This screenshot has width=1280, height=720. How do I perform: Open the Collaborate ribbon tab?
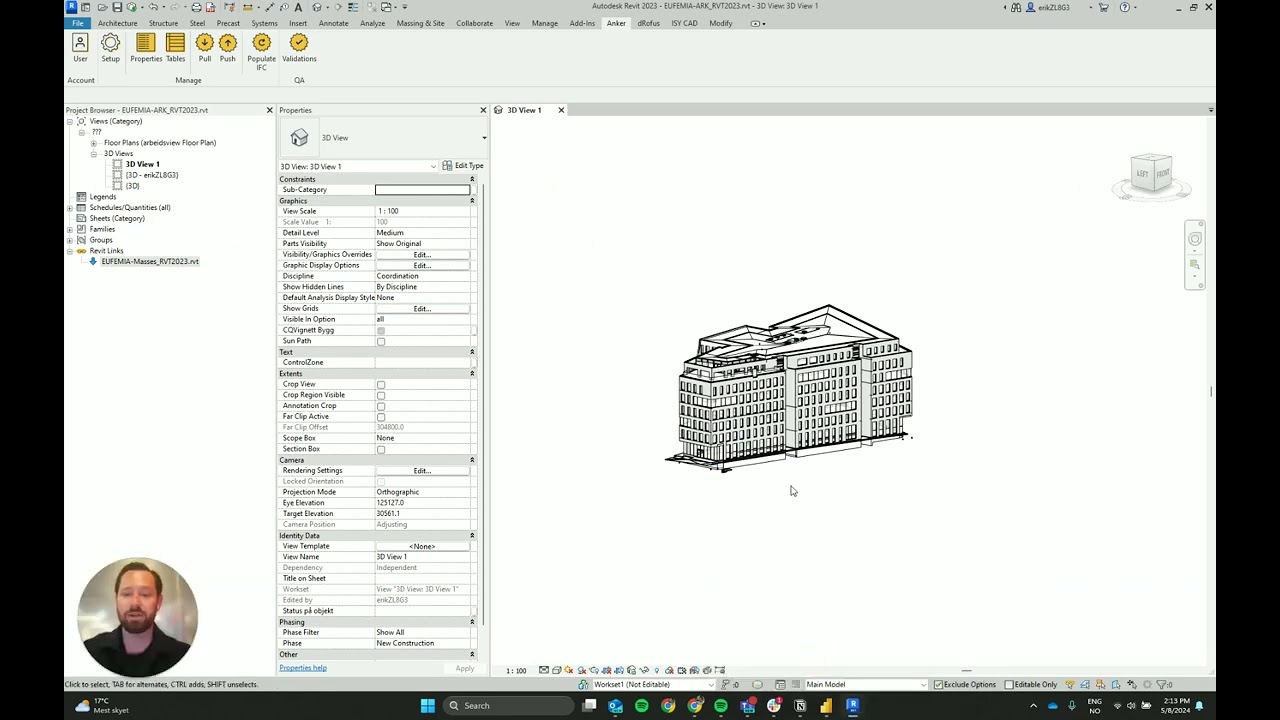pos(474,23)
